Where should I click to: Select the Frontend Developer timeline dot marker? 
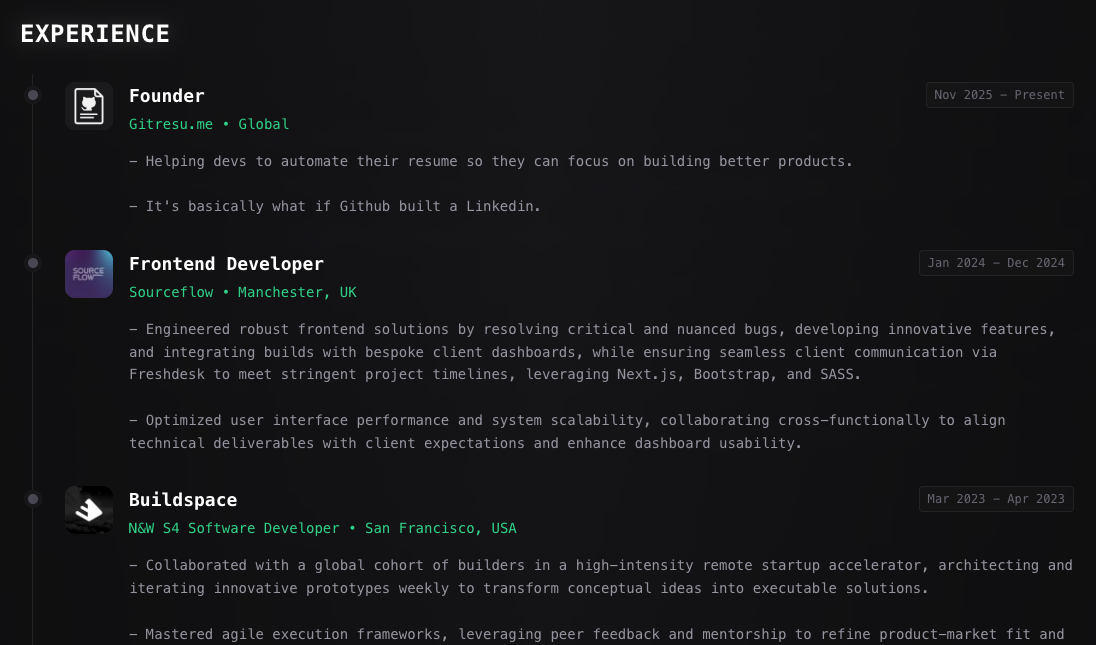tap(33, 263)
